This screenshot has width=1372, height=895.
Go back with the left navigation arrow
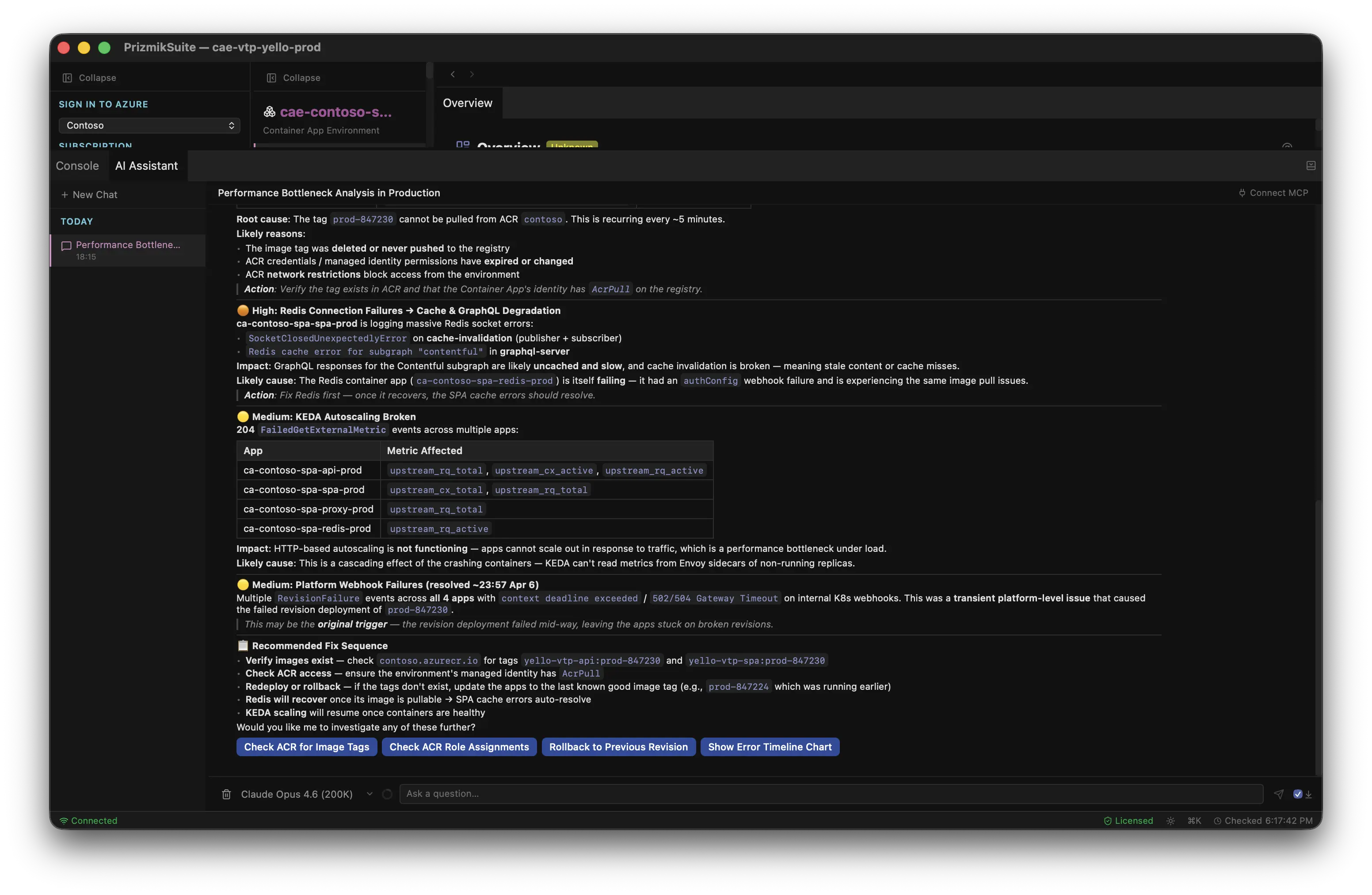coord(453,74)
